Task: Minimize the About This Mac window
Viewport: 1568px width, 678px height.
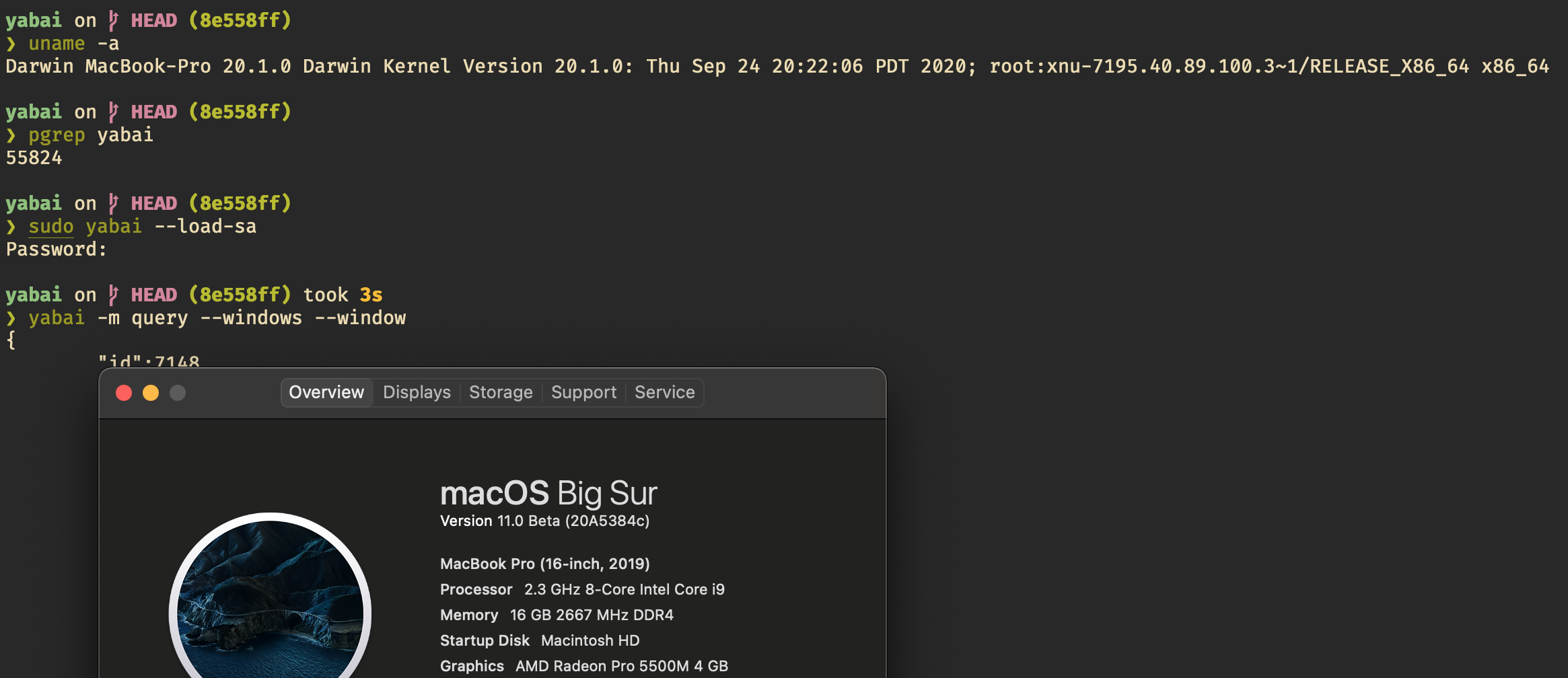Action: 151,393
